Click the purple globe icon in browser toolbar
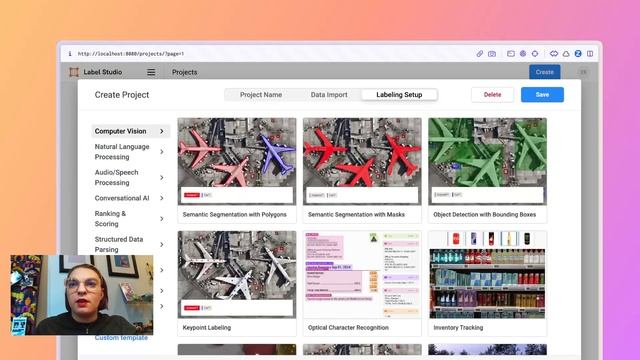The image size is (640, 360). click(x=523, y=53)
